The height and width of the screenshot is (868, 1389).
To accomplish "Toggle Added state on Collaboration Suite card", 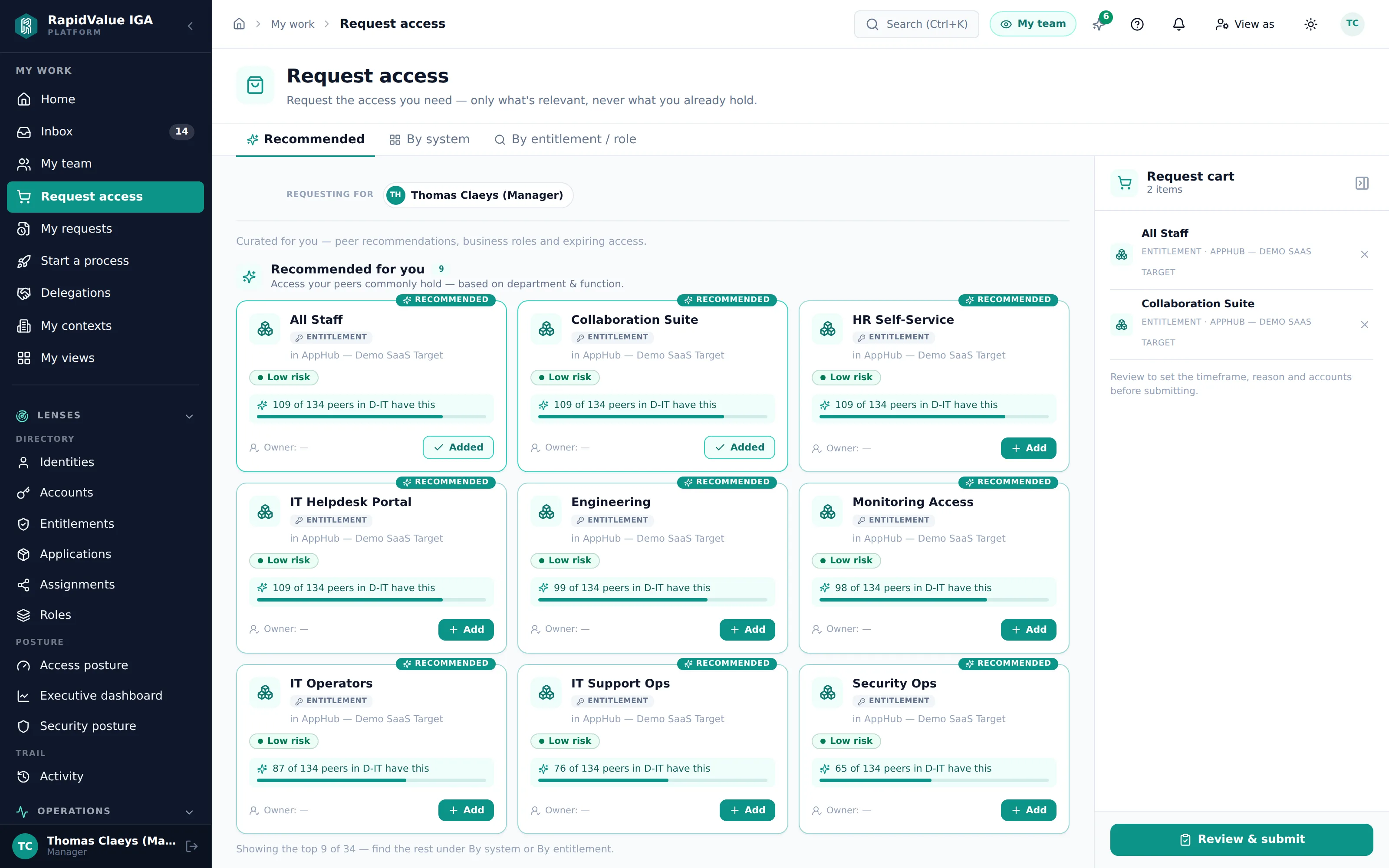I will coord(739,447).
